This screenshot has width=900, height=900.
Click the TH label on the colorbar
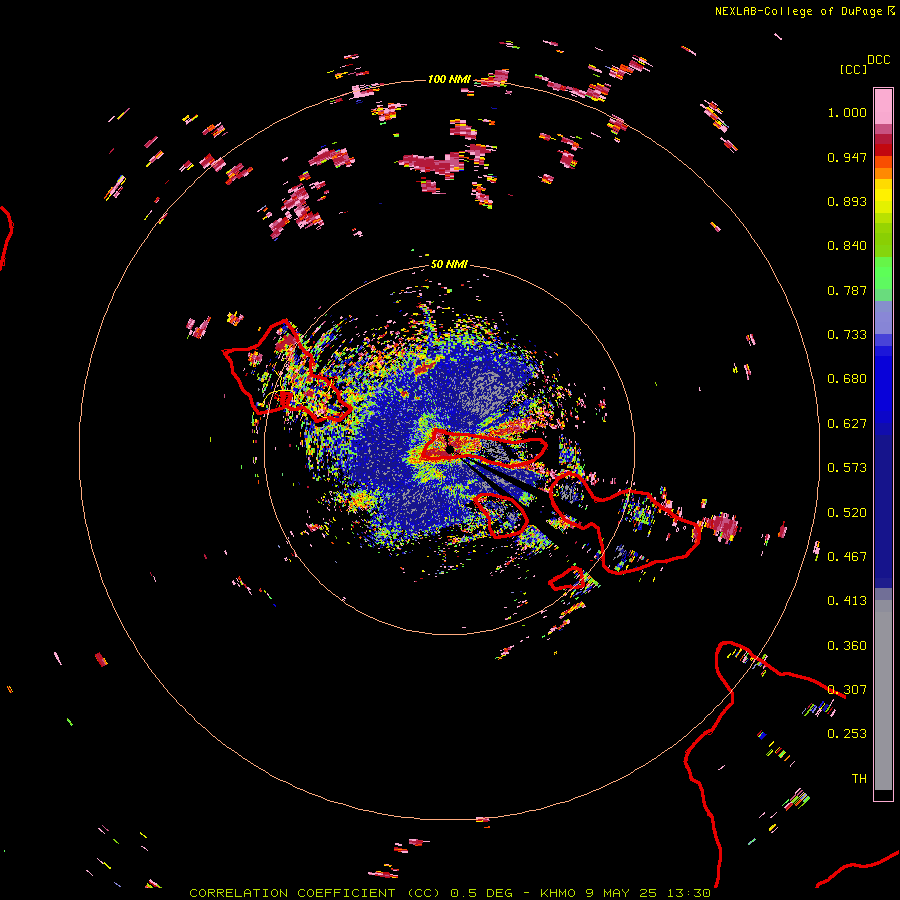859,779
